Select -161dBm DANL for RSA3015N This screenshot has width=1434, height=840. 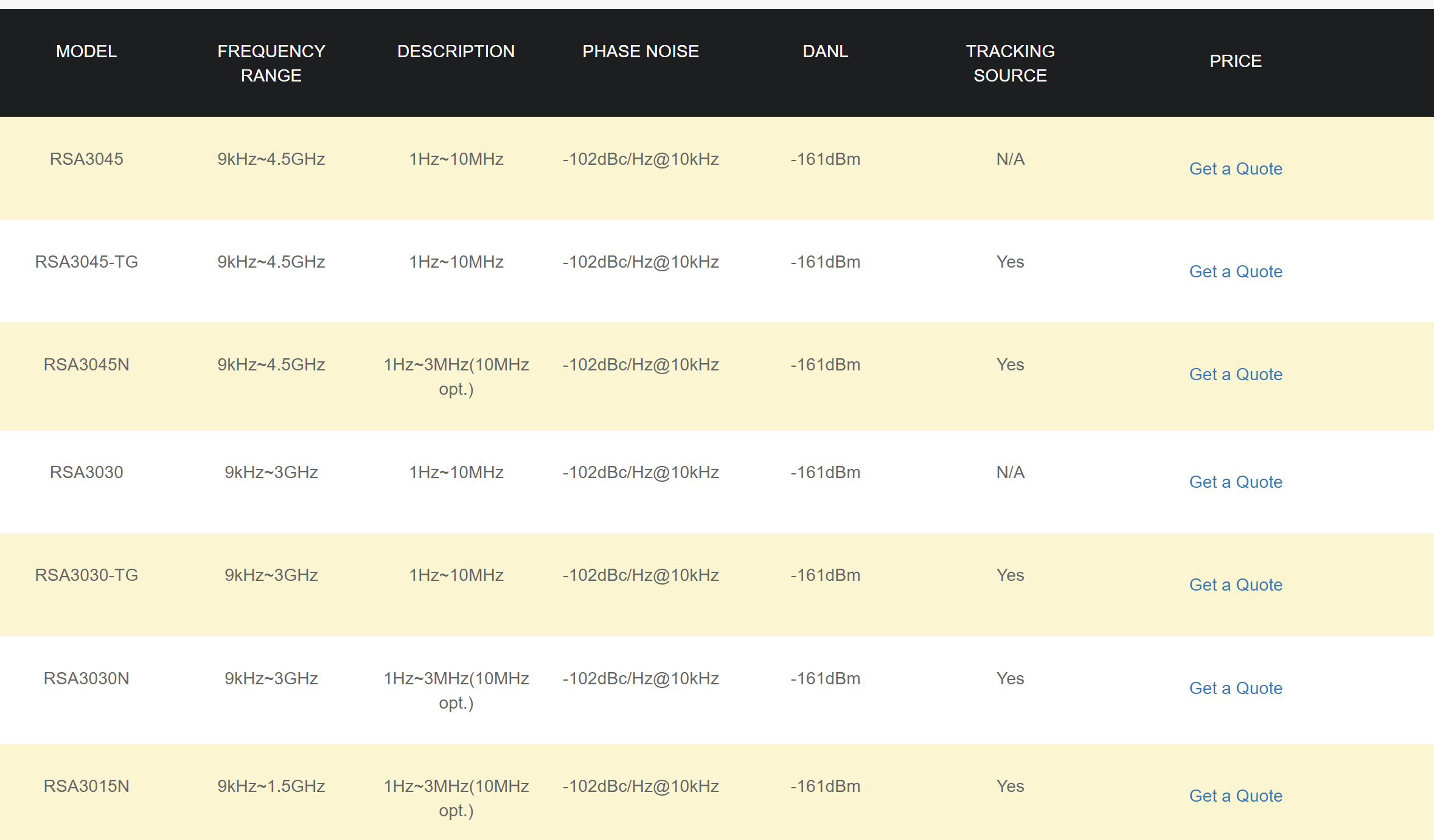(826, 786)
